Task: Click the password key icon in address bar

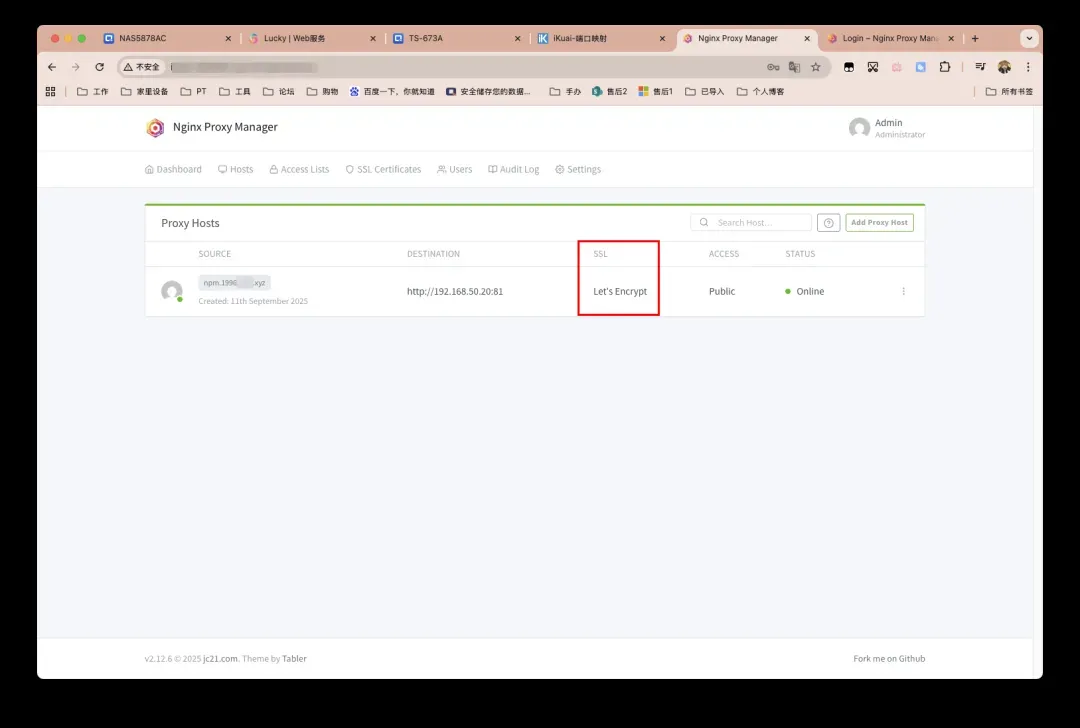Action: coord(773,67)
